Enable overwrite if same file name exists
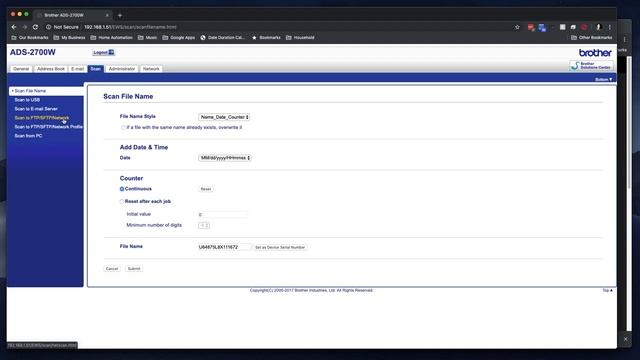 point(123,128)
